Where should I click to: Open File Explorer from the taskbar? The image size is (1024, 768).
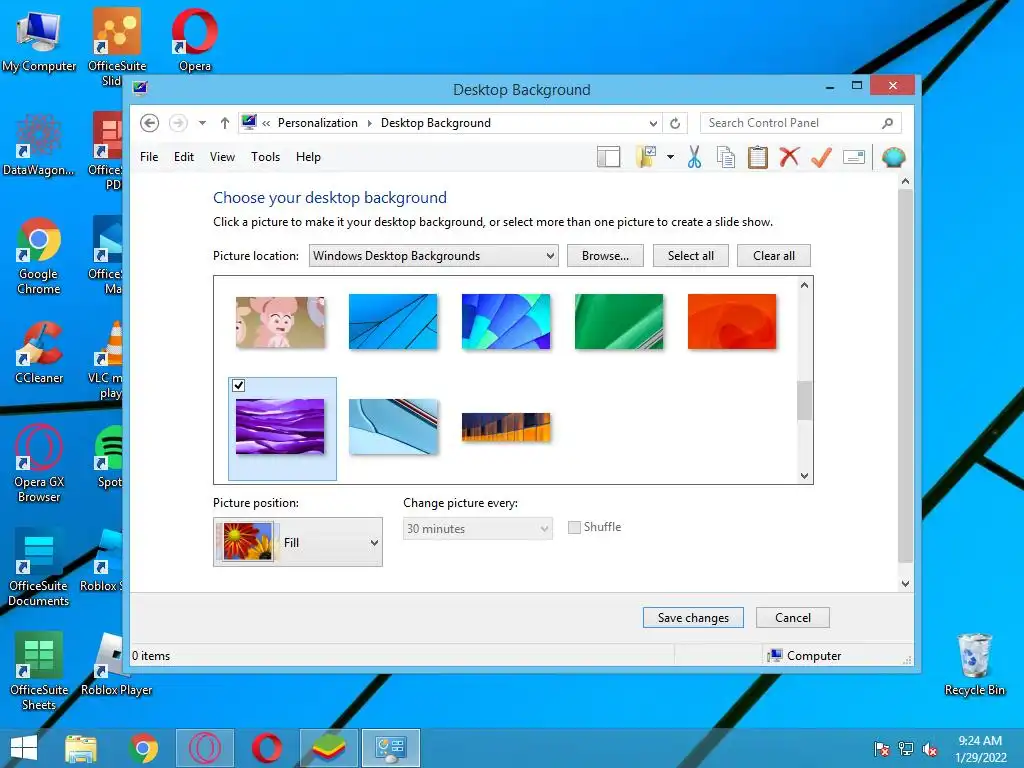(x=81, y=748)
